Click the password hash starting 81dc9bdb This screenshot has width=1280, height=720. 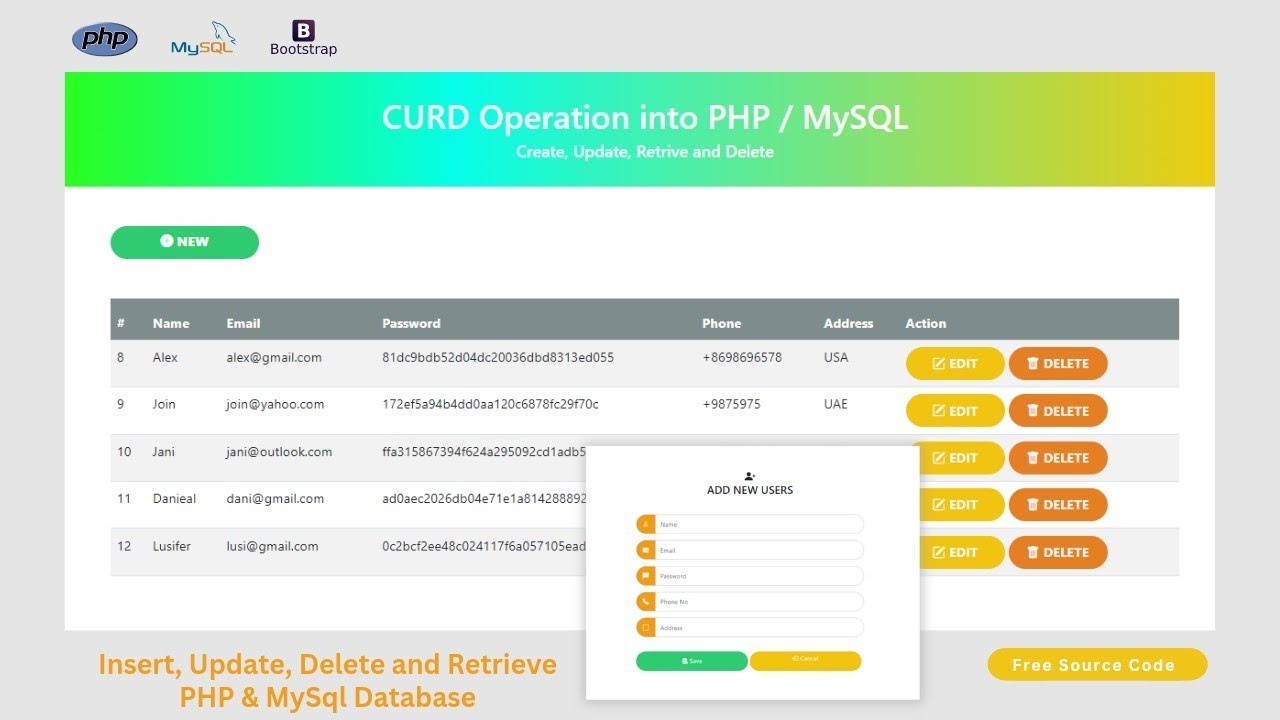point(498,357)
